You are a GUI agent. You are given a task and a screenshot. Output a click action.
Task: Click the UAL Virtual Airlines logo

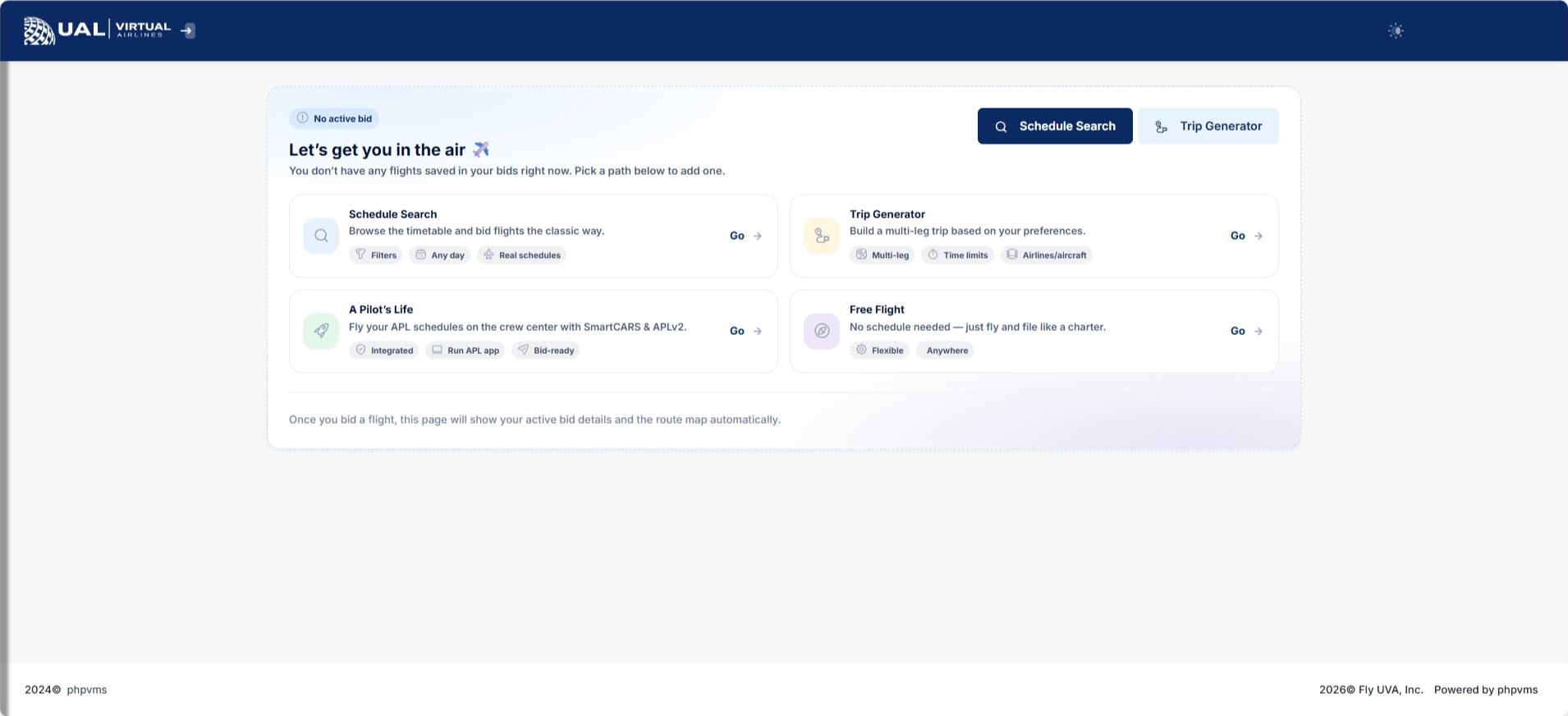pyautogui.click(x=97, y=30)
